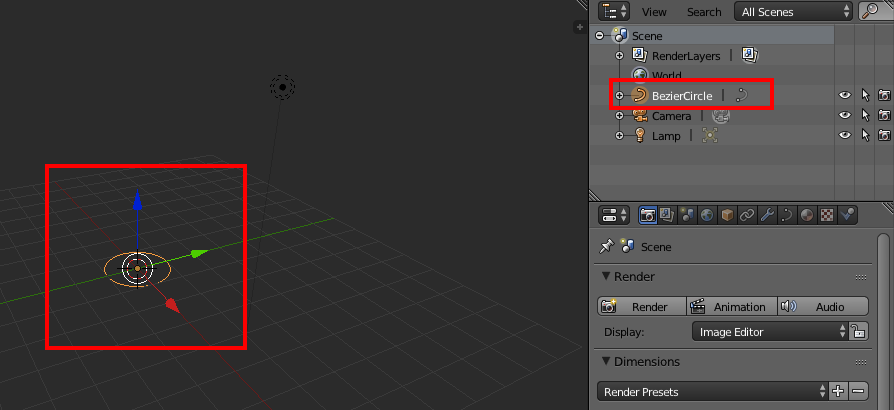Viewport: 894px width, 410px height.
Task: Toggle BezierCircle selectability arrow icon
Action: point(865,95)
